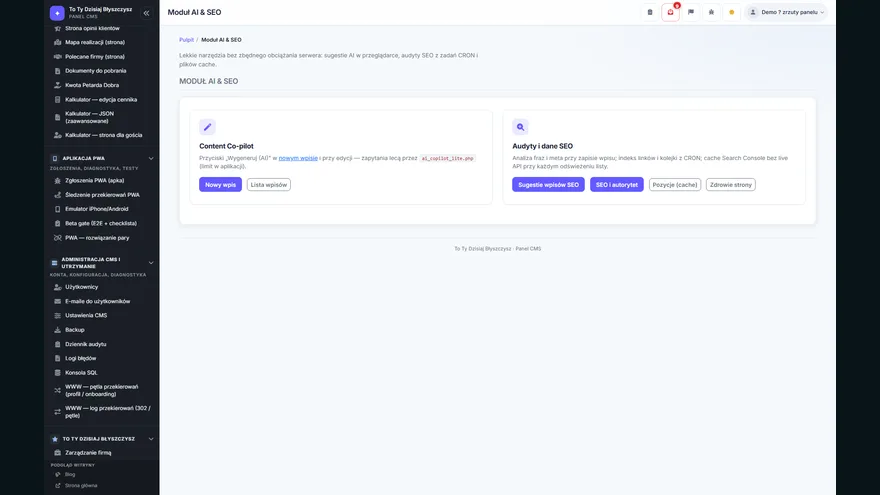Click the Content Co-pilot card title
The width and height of the screenshot is (880, 495).
click(x=226, y=146)
